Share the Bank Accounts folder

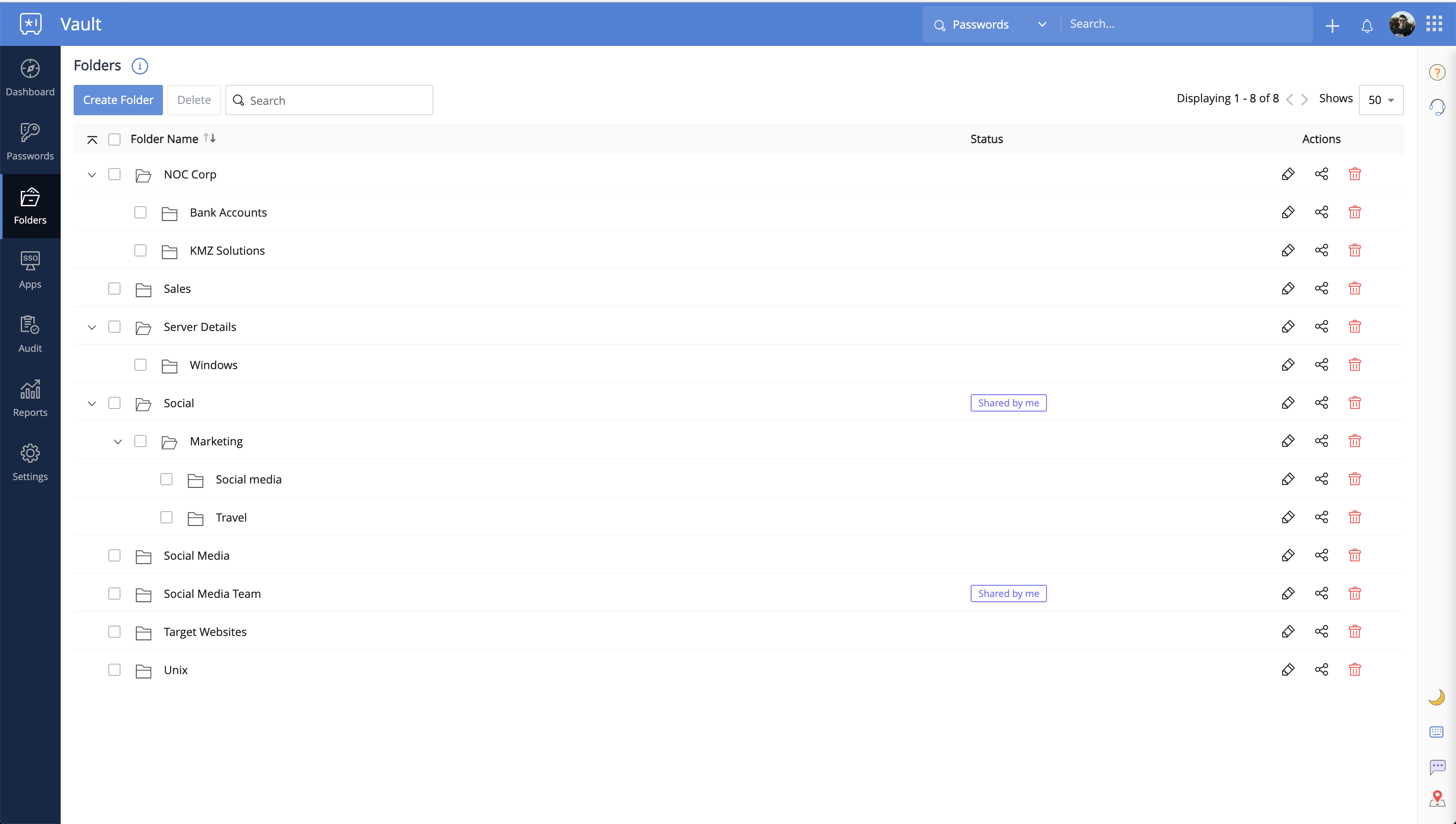coord(1321,212)
